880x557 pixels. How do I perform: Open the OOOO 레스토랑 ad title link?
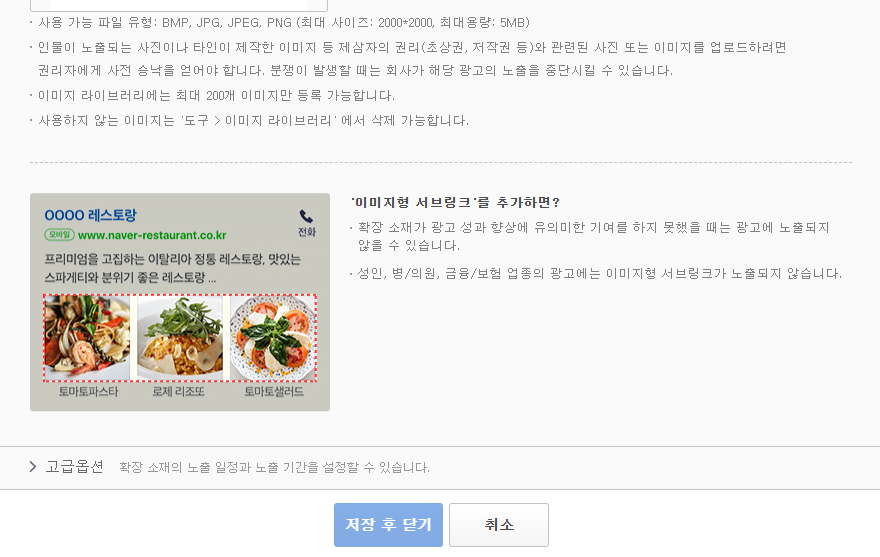click(90, 215)
